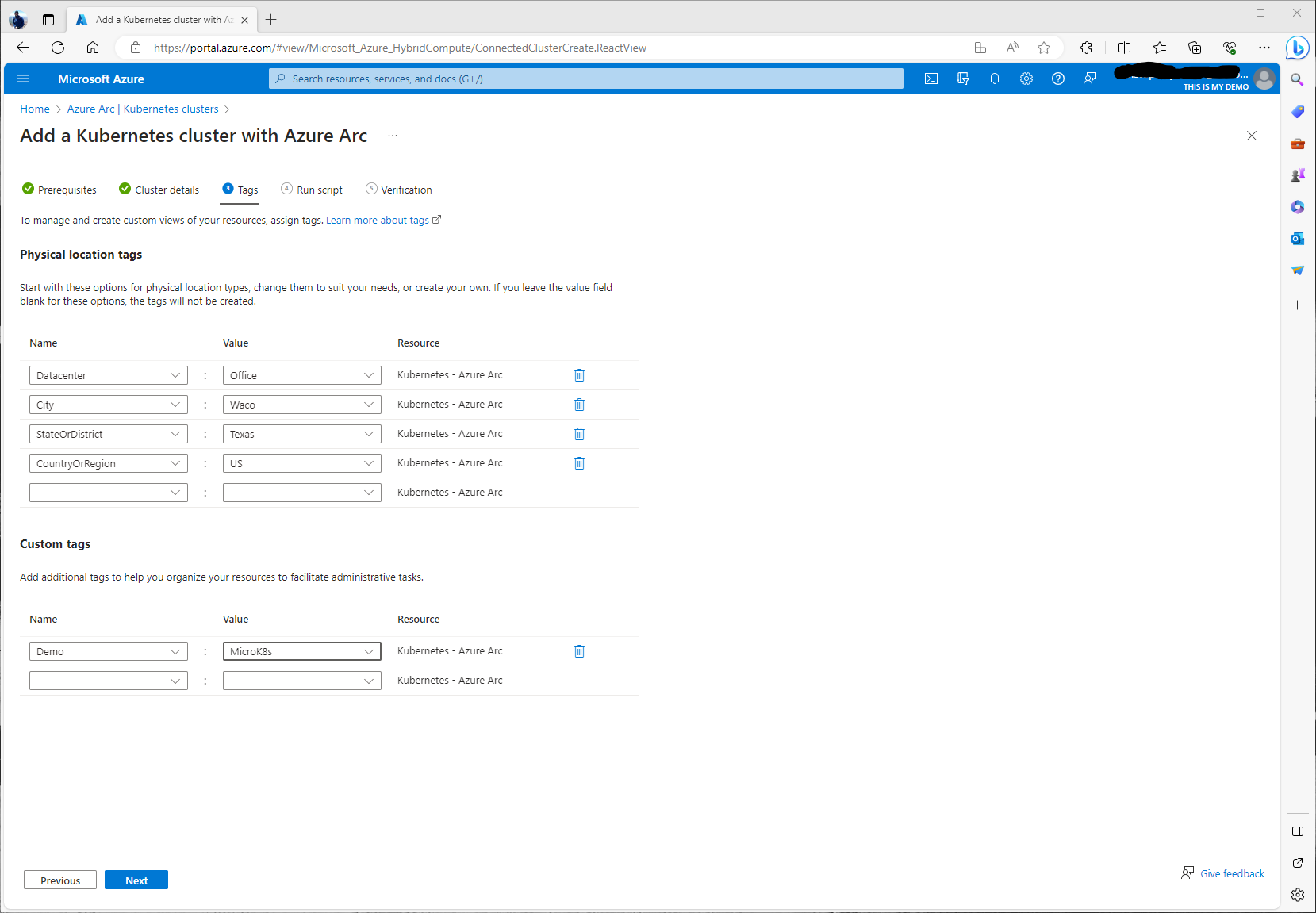
Task: Open the notifications bell
Action: click(x=995, y=79)
